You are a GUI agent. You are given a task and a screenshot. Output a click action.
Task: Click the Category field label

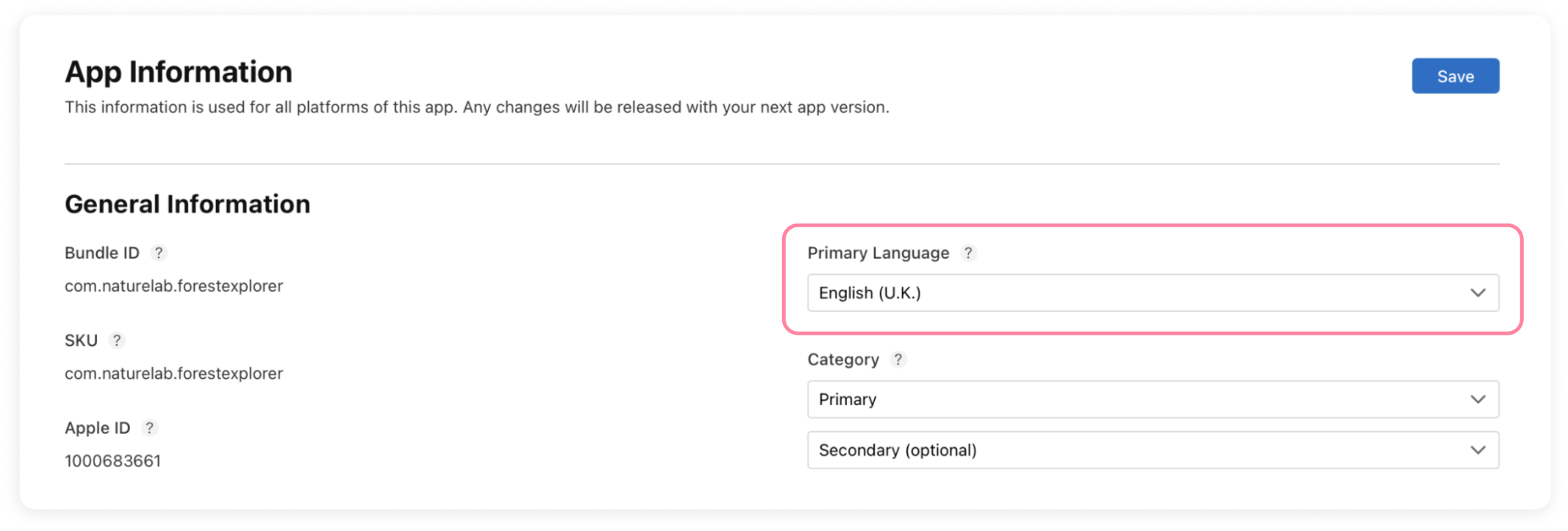pyautogui.click(x=842, y=360)
